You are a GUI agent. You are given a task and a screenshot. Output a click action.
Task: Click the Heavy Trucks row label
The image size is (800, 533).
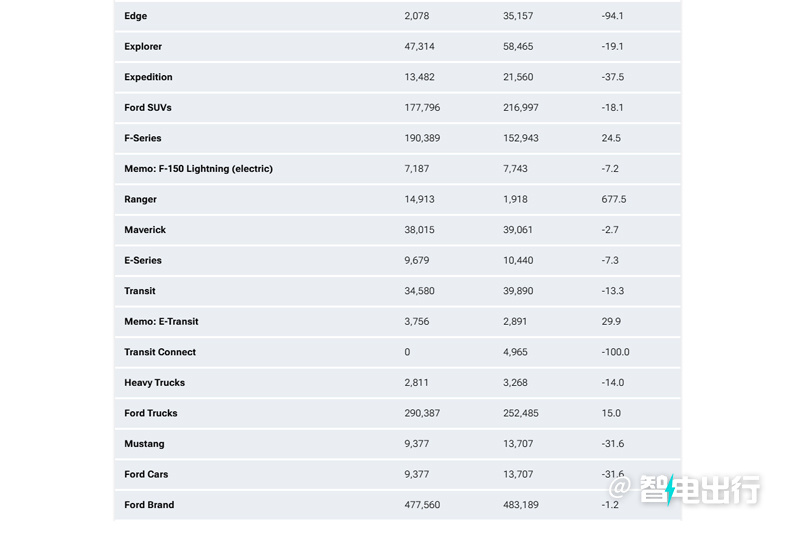(x=155, y=383)
